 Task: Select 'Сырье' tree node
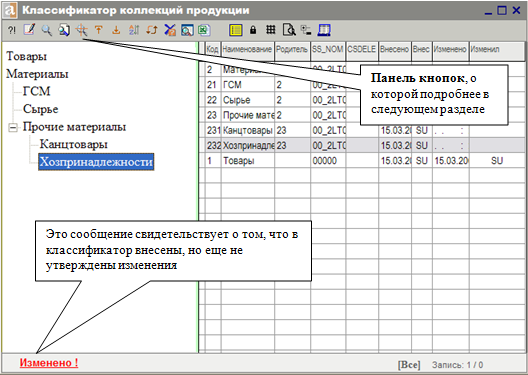(40, 109)
